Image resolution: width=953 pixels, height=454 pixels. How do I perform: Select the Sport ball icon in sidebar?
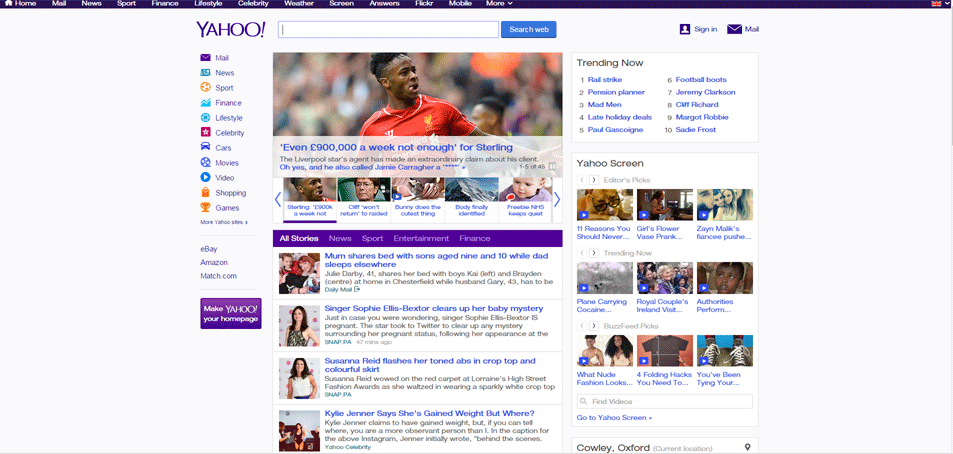click(x=205, y=88)
